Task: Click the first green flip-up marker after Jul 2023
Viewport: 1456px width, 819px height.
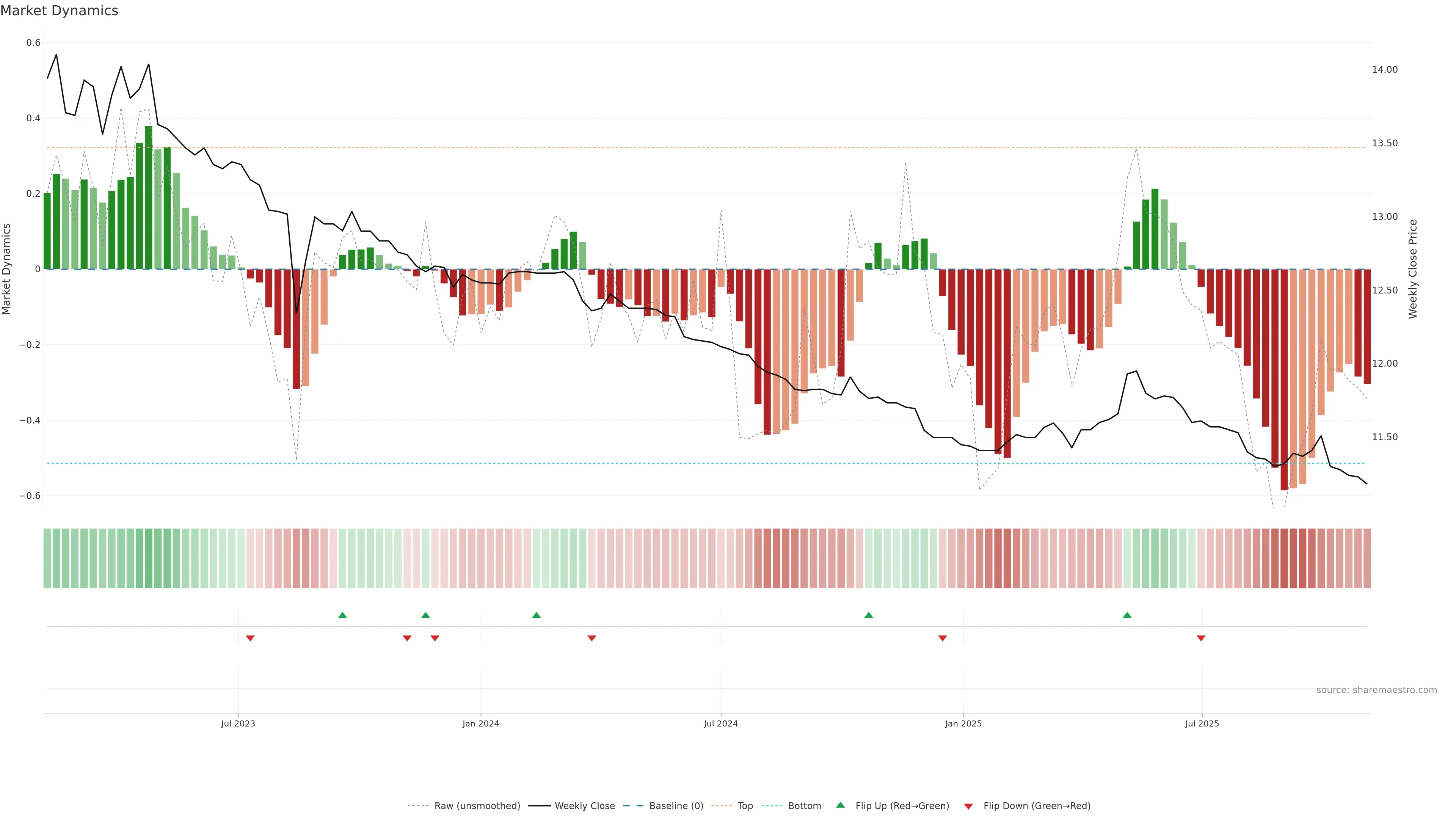Action: 342,615
